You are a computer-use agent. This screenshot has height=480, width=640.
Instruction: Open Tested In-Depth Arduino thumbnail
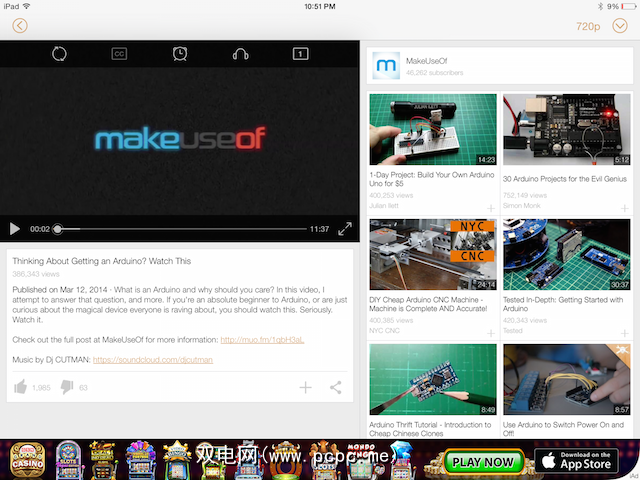tap(567, 254)
